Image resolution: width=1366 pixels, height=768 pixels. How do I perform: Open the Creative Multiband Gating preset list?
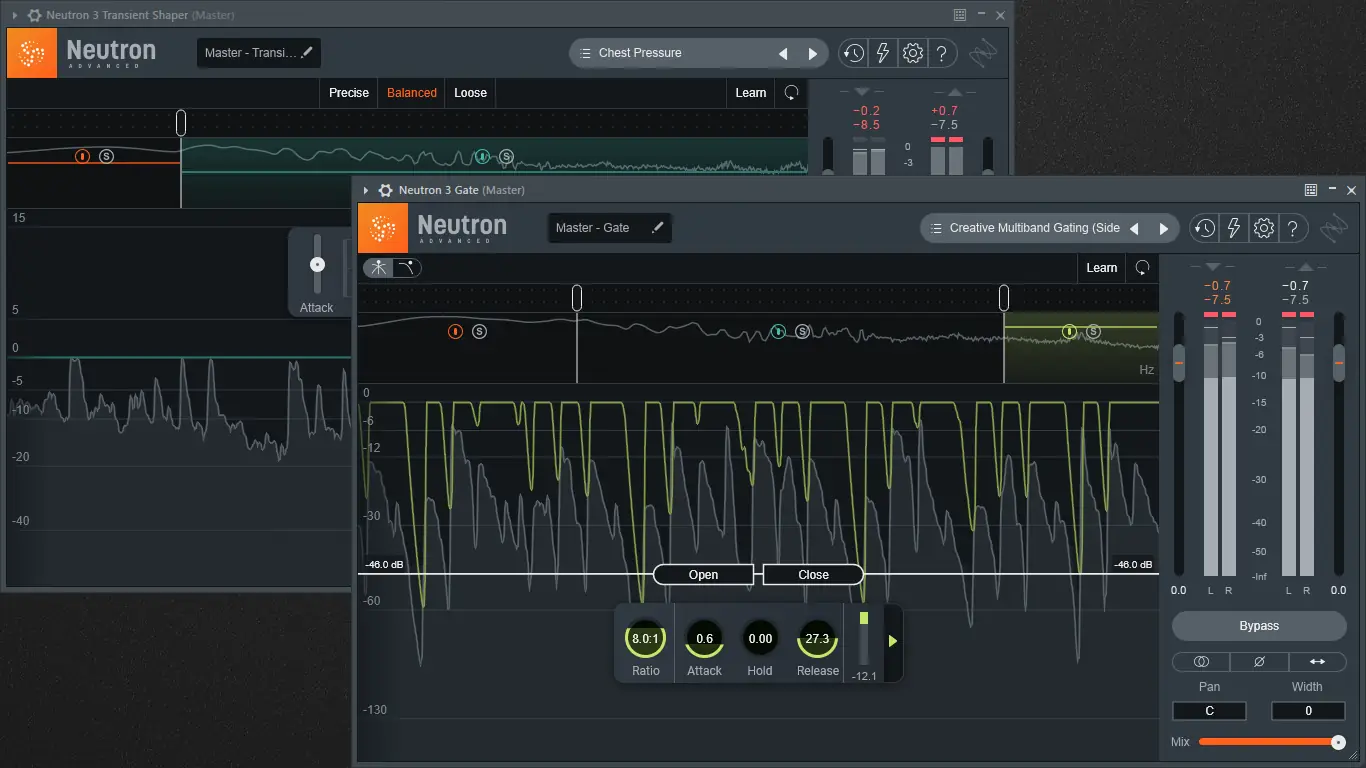coord(1024,228)
